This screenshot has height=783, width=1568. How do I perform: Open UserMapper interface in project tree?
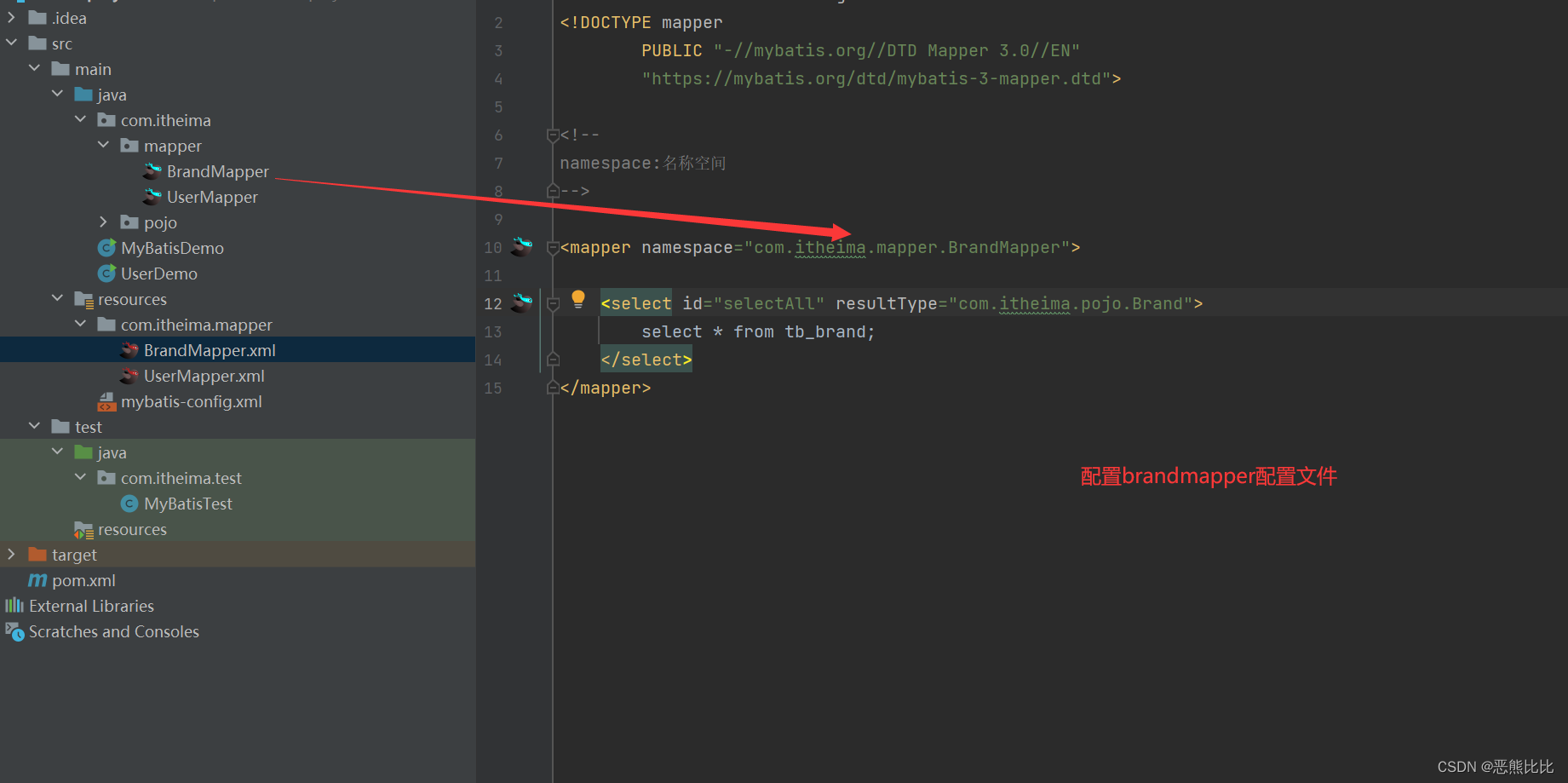pos(212,197)
